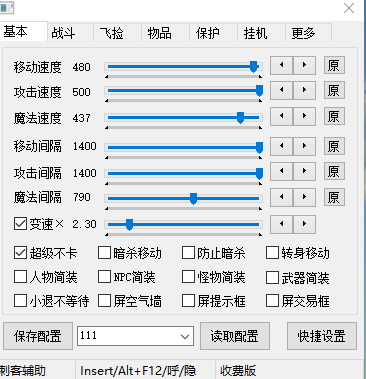Click the Insert/Alt+F12/呼/隐 status text
This screenshot has height=379, width=366.
tap(138, 371)
